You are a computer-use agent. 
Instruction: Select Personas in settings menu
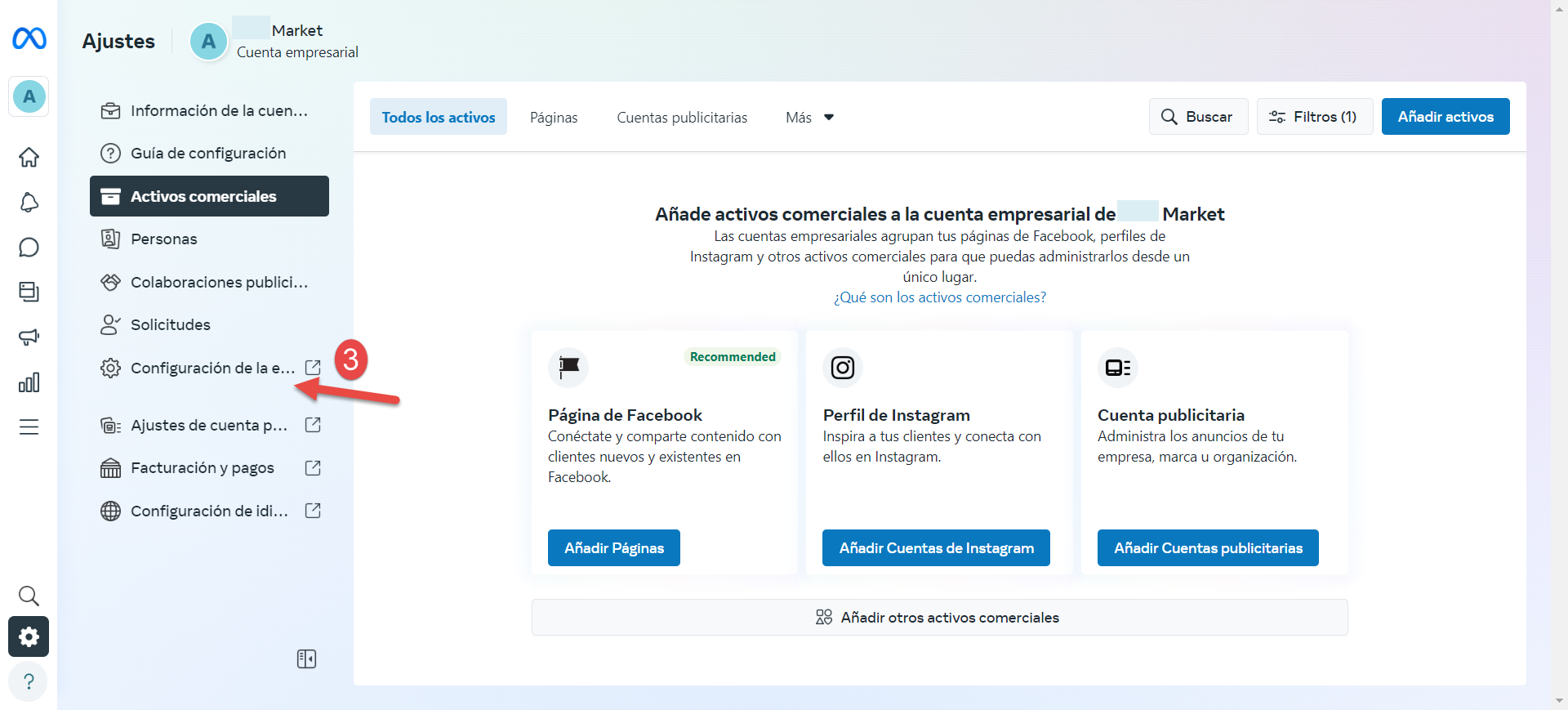point(164,239)
